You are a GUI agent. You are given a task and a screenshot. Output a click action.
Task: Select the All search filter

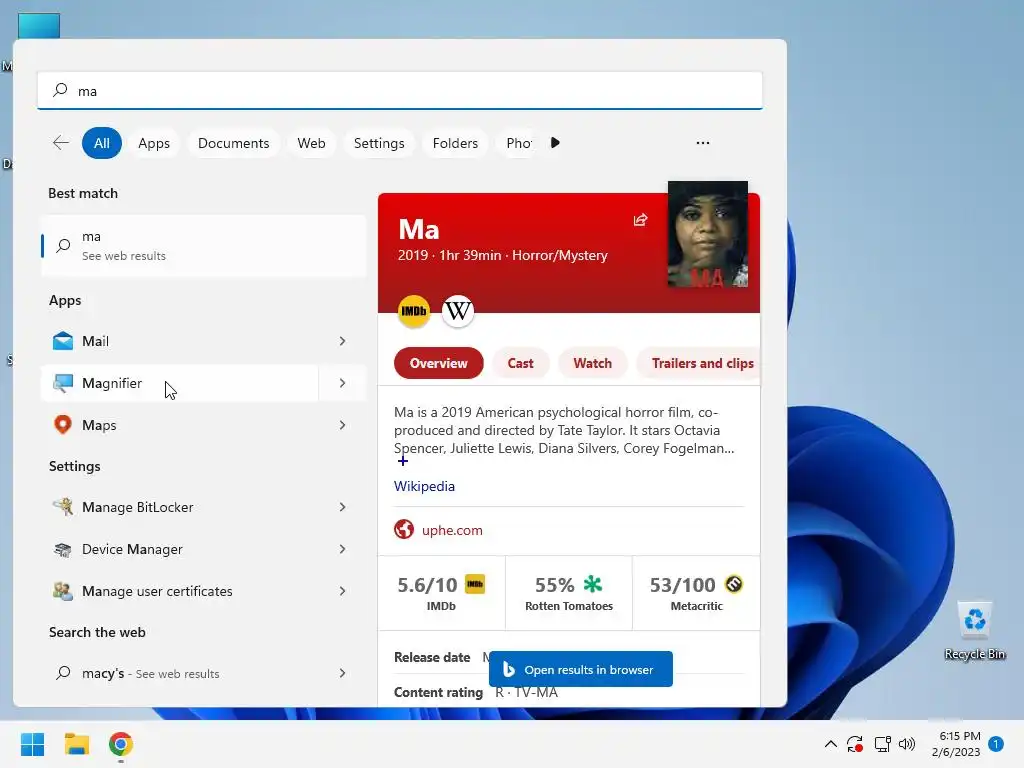click(102, 143)
